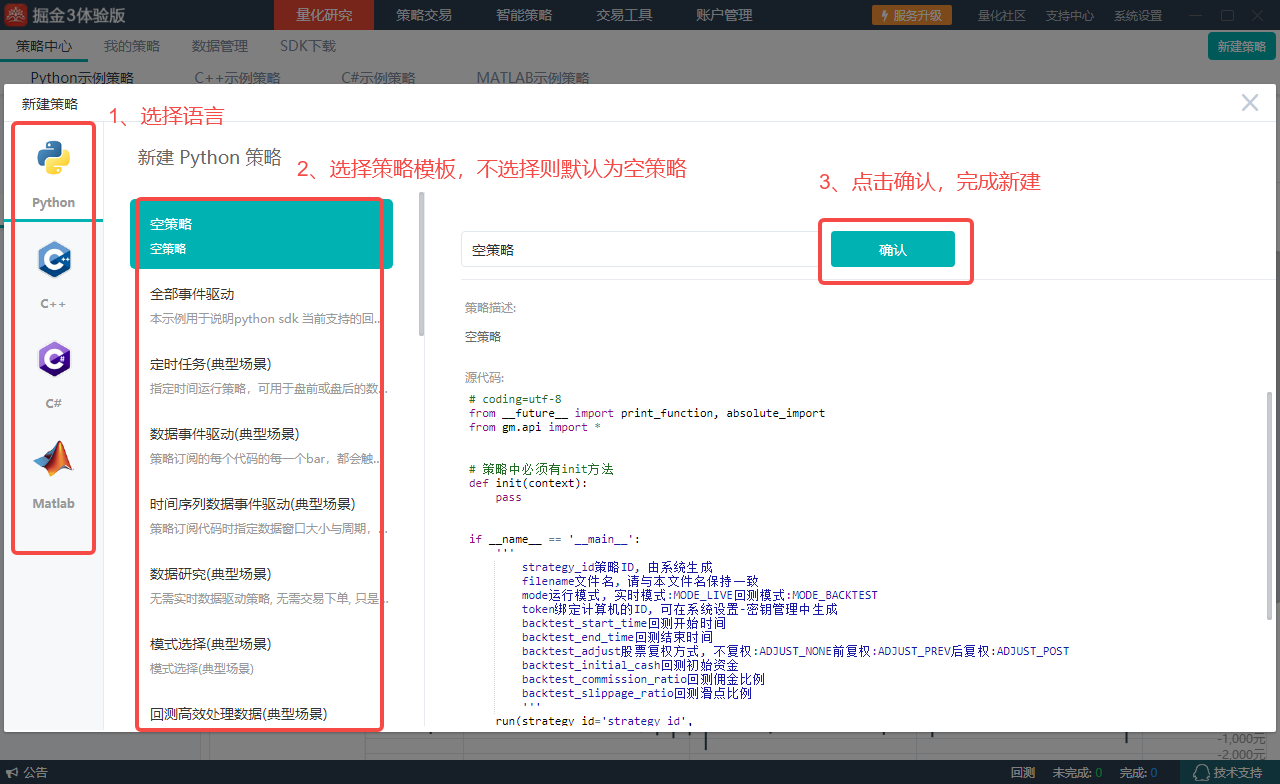Open the 策略交易 top menu
Screen dimensions: 1280x784
[x=423, y=15]
